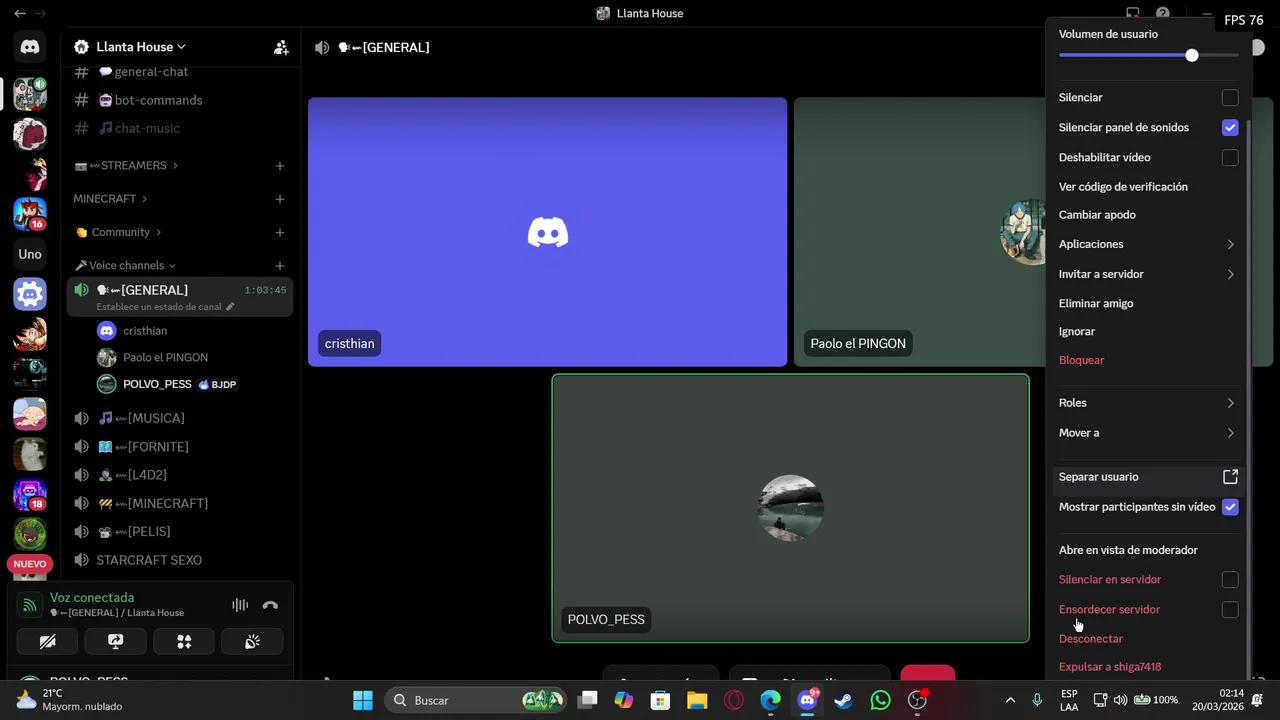Open Microsoft Edge from the taskbar
This screenshot has width=1280, height=720.
tap(770, 700)
